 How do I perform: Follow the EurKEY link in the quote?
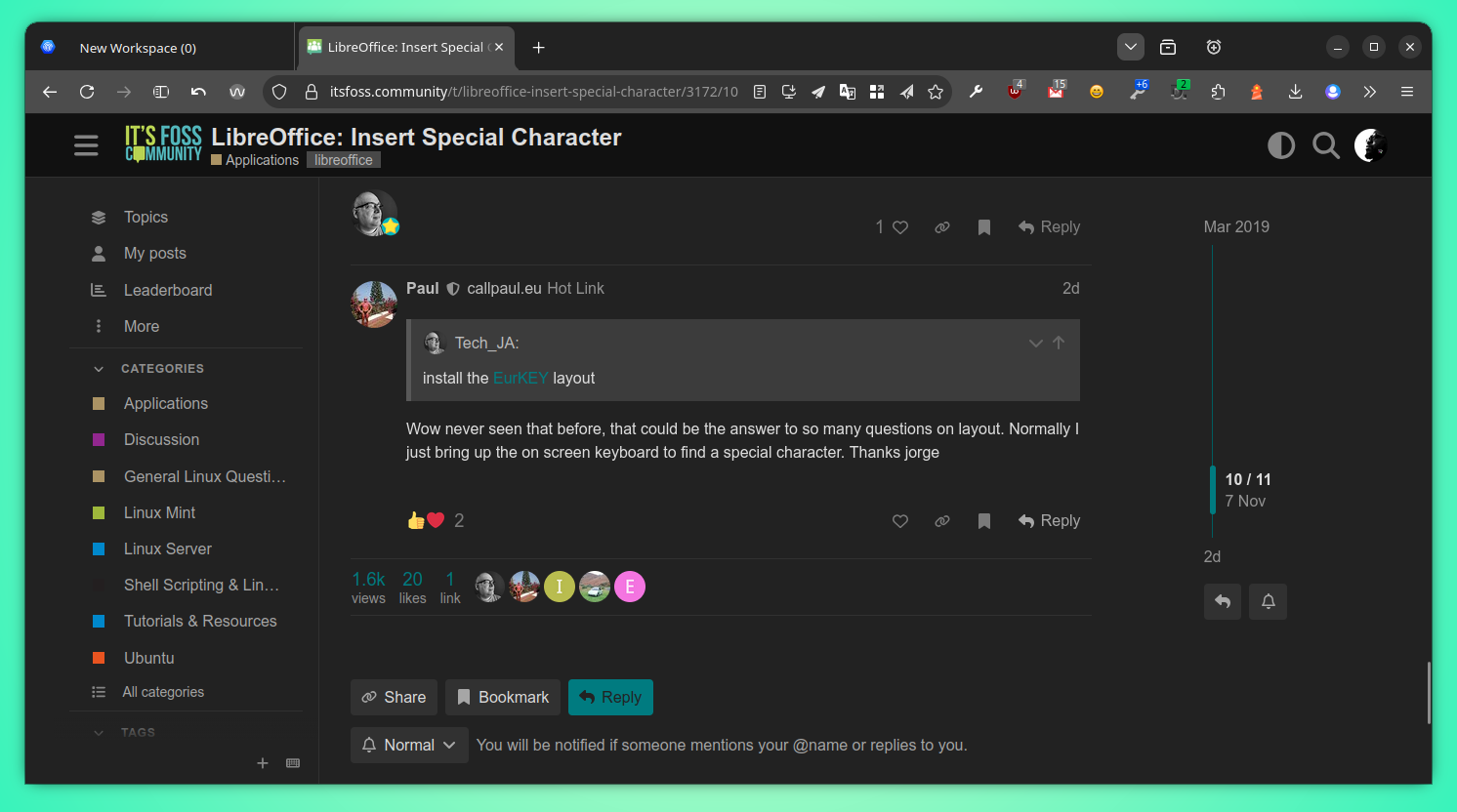520,378
